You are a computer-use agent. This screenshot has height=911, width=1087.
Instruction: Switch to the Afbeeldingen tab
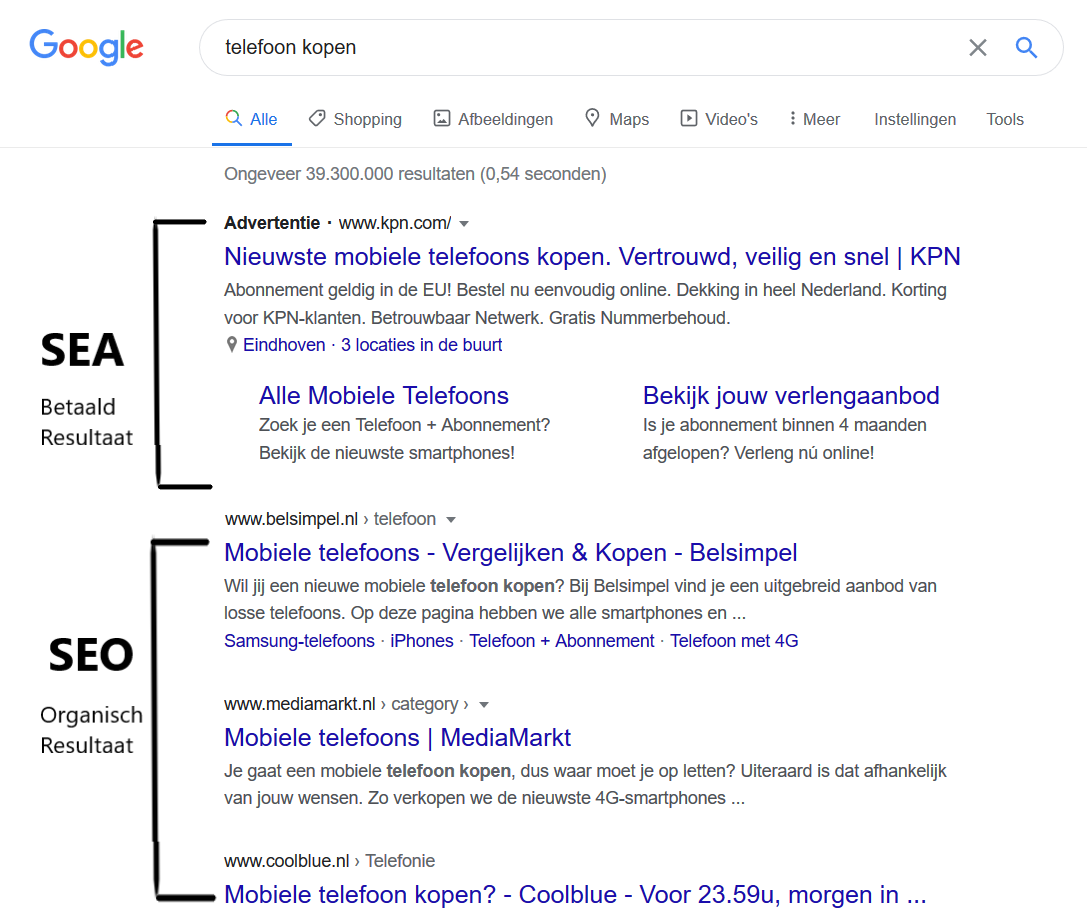493,119
